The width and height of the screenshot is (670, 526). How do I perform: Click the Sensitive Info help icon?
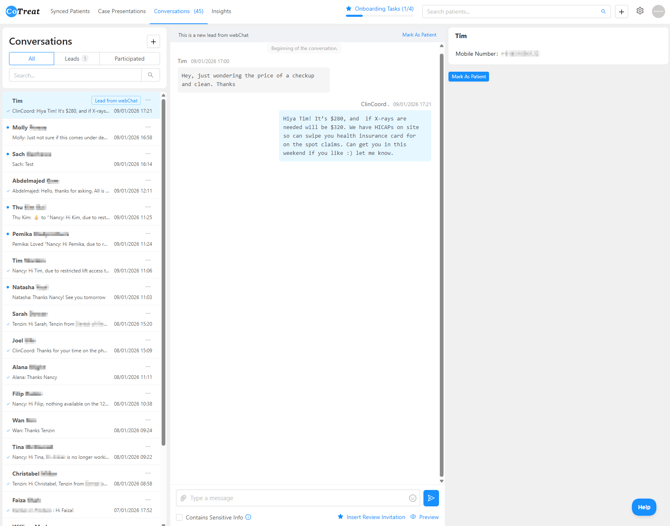coord(248,517)
